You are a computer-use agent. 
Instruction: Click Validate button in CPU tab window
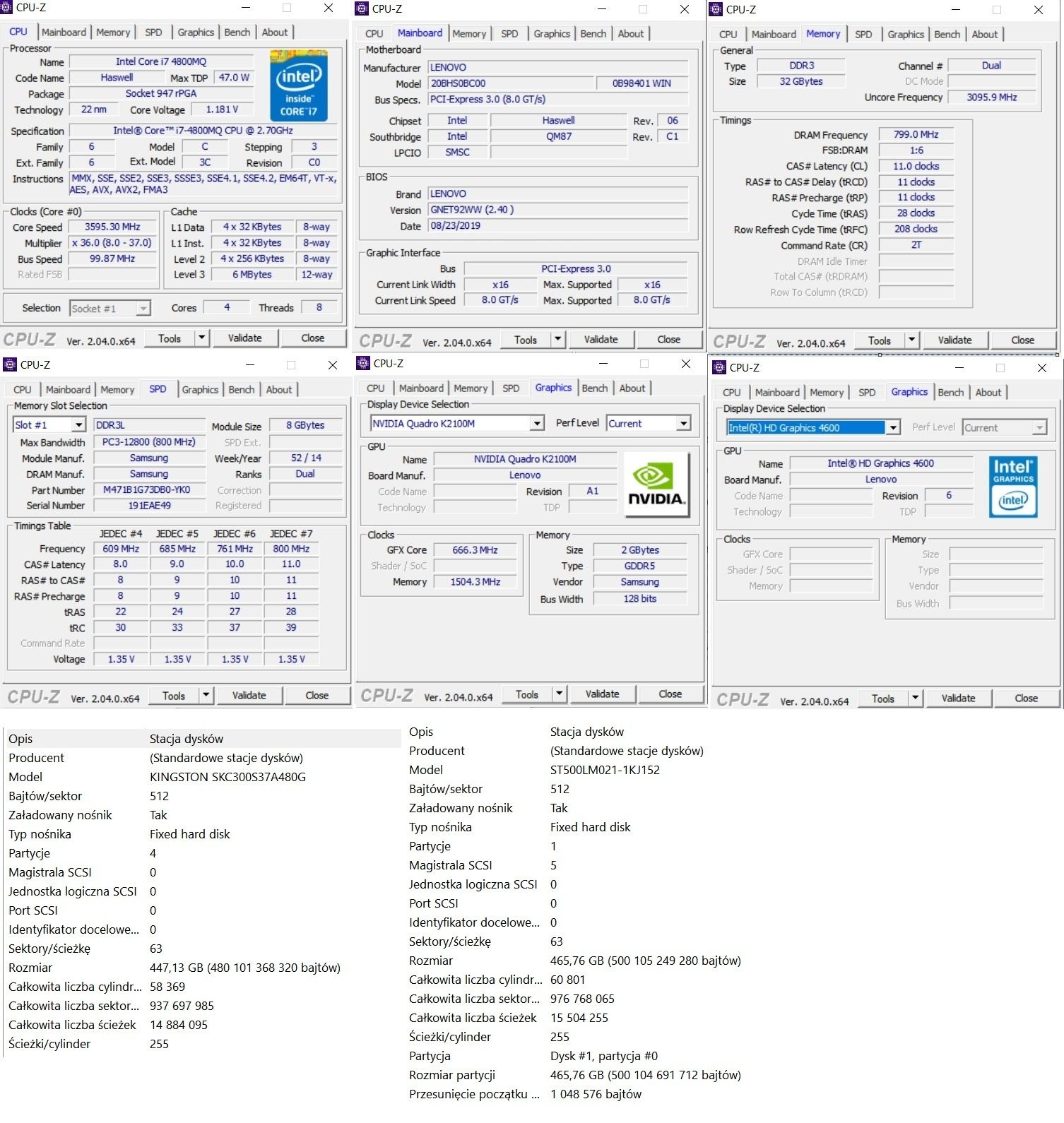coord(245,338)
